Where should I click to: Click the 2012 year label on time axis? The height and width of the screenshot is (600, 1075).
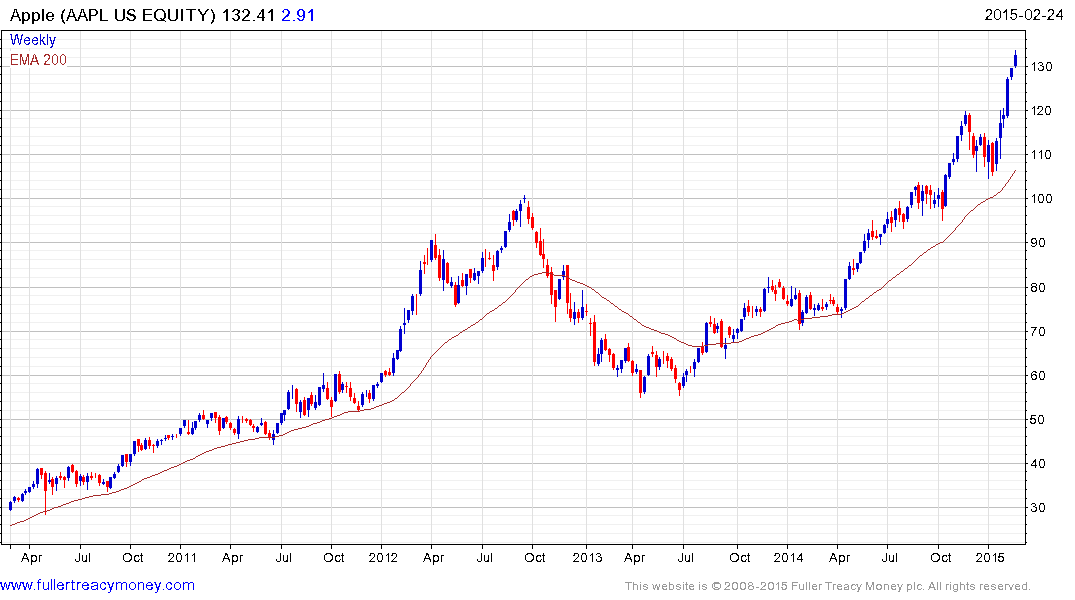point(383,557)
